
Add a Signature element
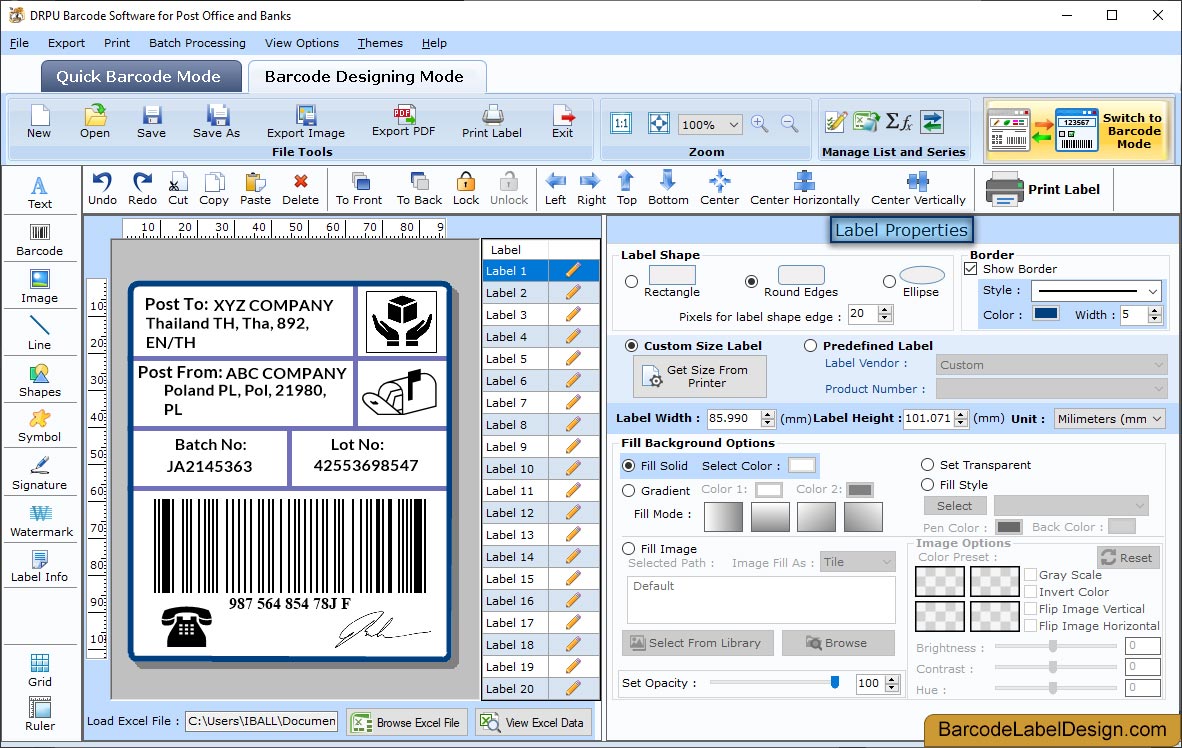pos(39,474)
